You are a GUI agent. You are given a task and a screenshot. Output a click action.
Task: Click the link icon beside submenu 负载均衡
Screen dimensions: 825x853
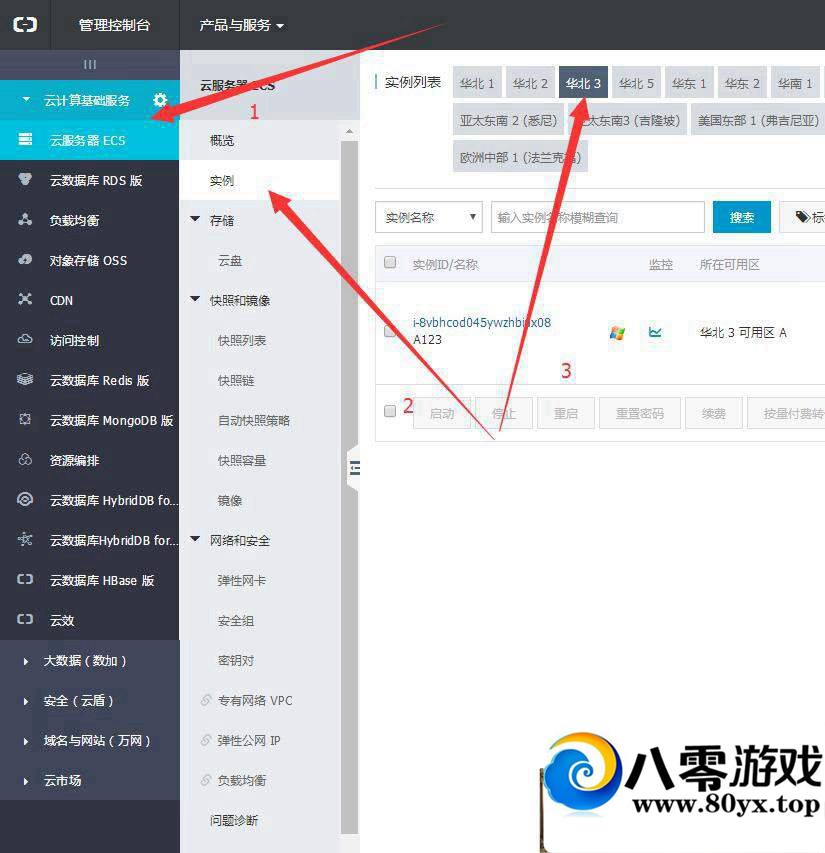pyautogui.click(x=206, y=780)
